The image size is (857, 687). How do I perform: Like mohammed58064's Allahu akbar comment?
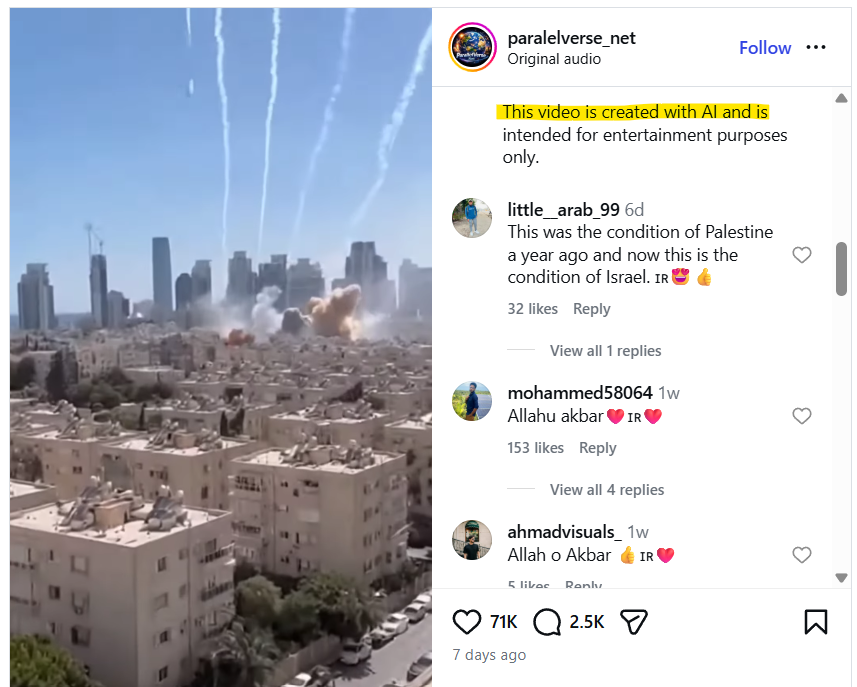(x=802, y=416)
